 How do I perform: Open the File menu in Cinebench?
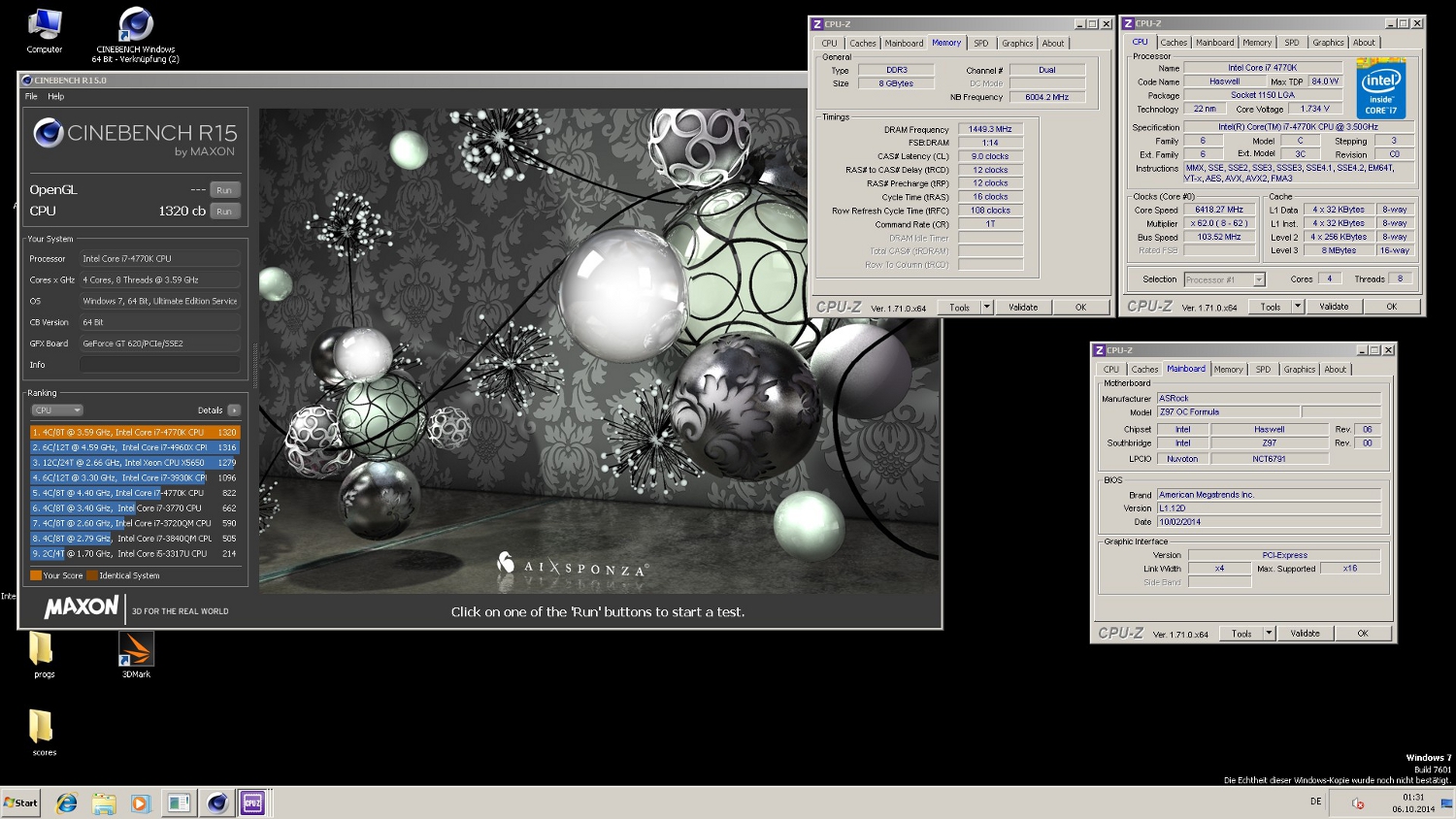(x=31, y=96)
